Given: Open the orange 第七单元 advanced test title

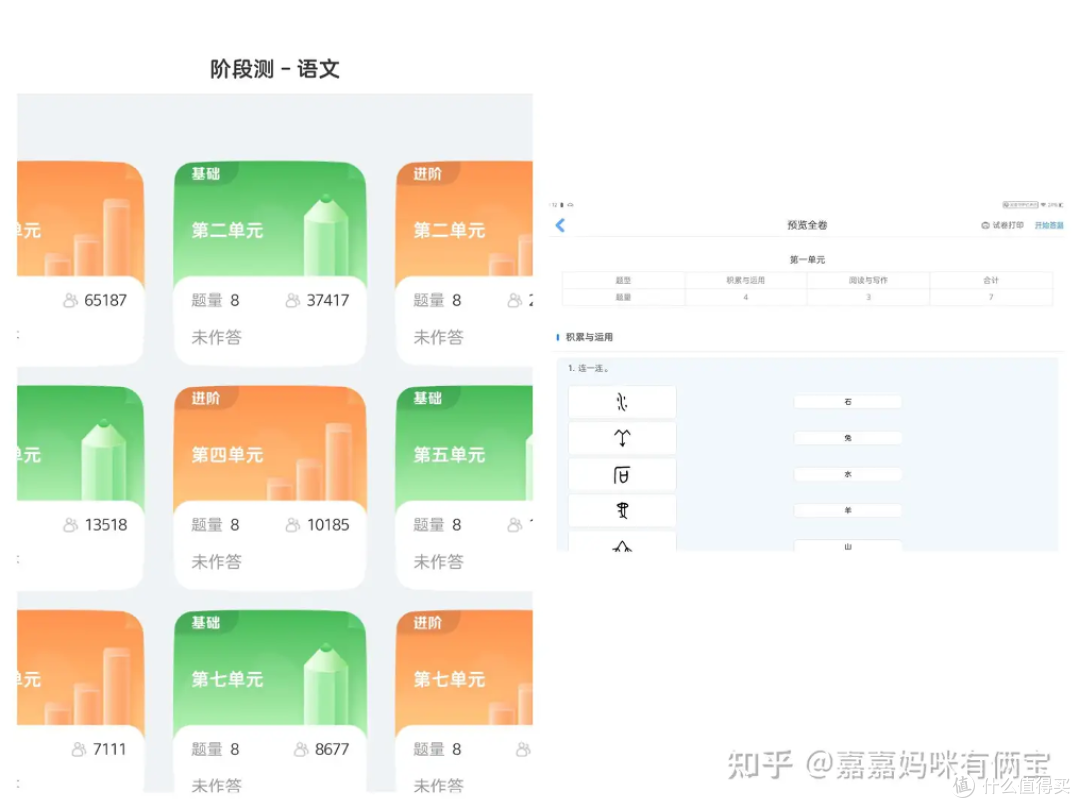Looking at the screenshot, I should (449, 679).
